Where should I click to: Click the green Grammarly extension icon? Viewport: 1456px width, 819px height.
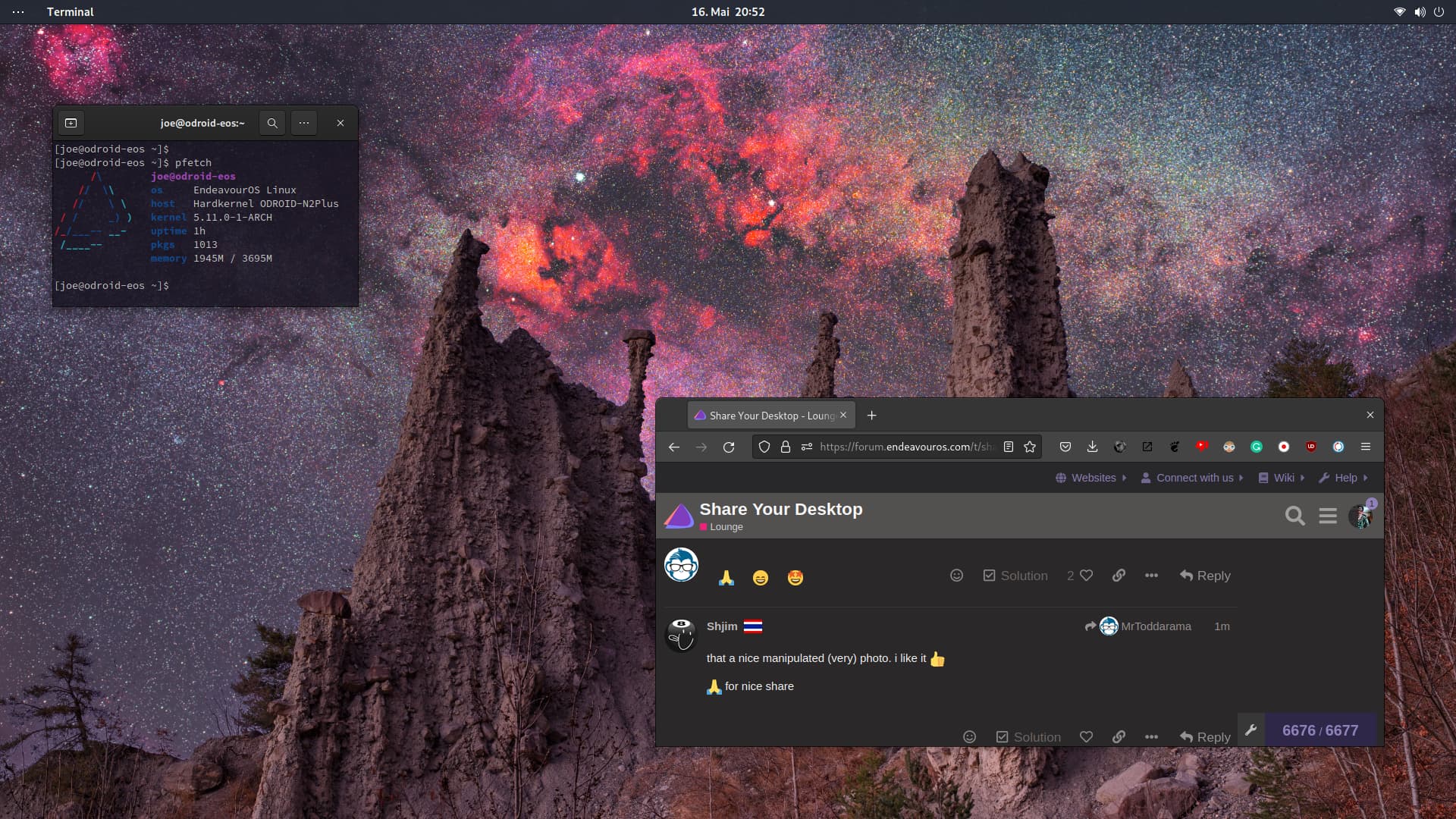(x=1257, y=447)
